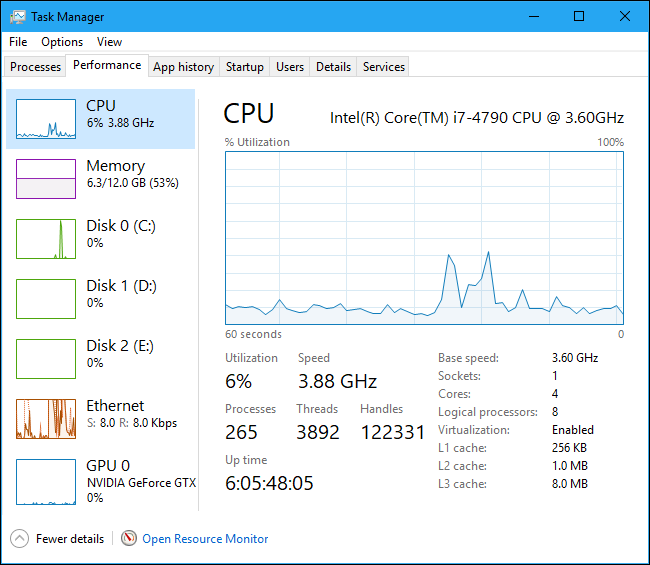Open the View menu
650x565 pixels.
[109, 42]
